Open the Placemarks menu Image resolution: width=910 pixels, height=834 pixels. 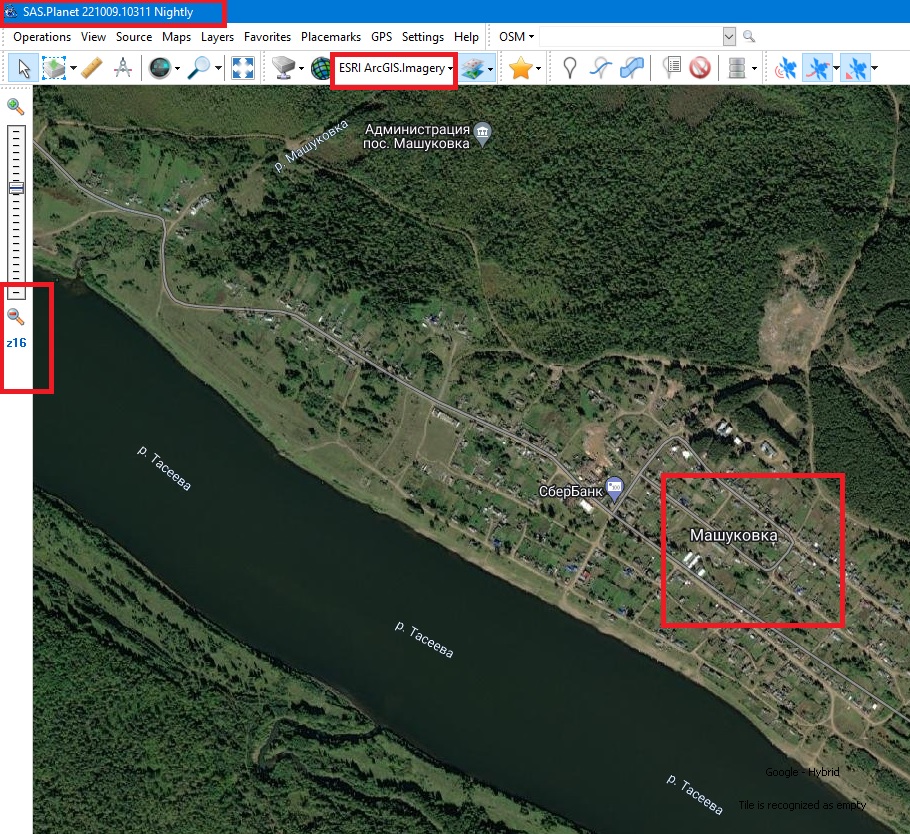[x=330, y=37]
